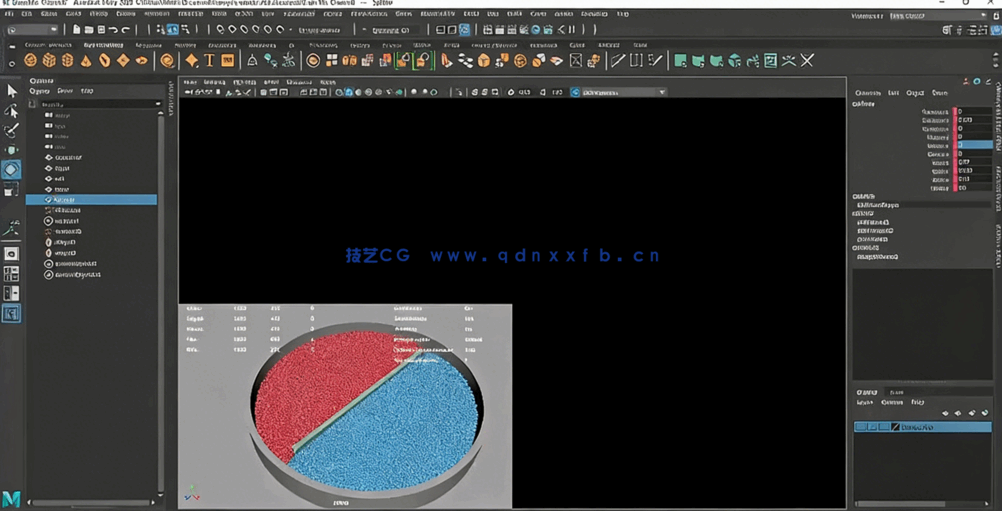Viewport: 1002px width, 511px height.
Task: Select the arrow Select tool in toolbox
Action: click(12, 91)
